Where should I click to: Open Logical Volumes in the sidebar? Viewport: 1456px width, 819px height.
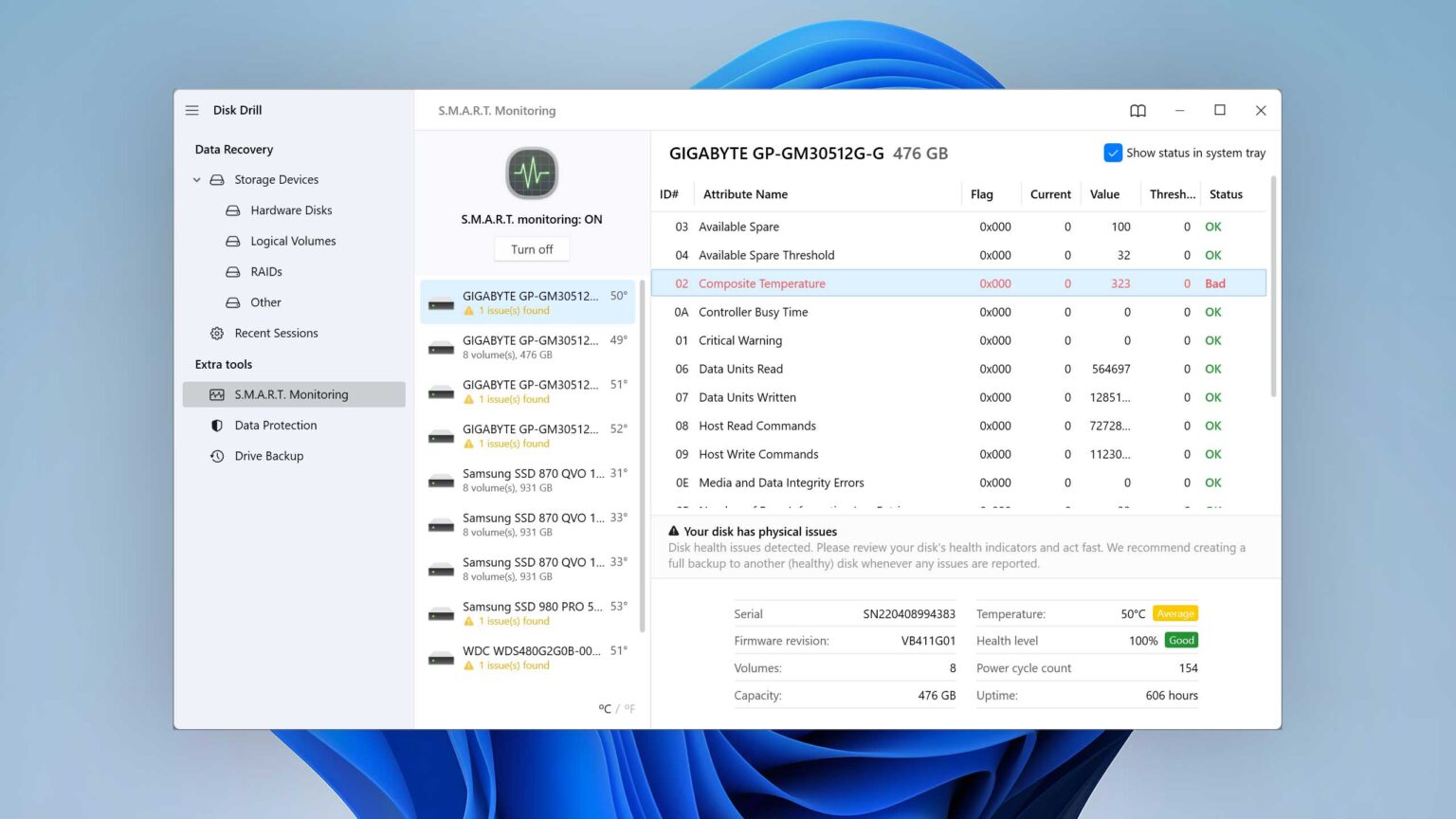[292, 241]
